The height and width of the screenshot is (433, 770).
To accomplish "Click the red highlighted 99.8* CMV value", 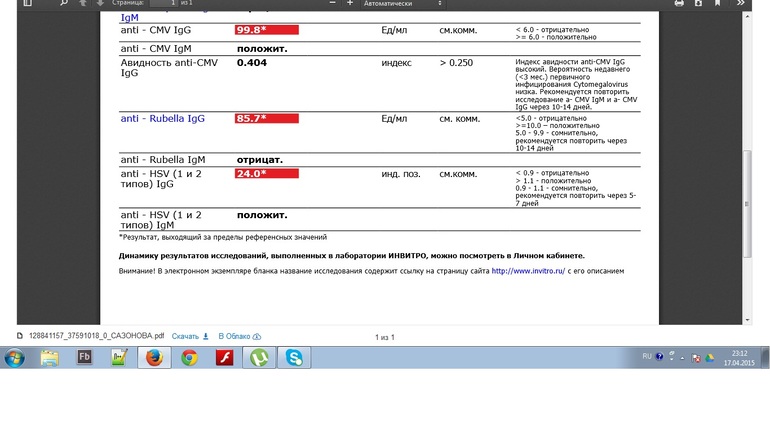I will (266, 30).
